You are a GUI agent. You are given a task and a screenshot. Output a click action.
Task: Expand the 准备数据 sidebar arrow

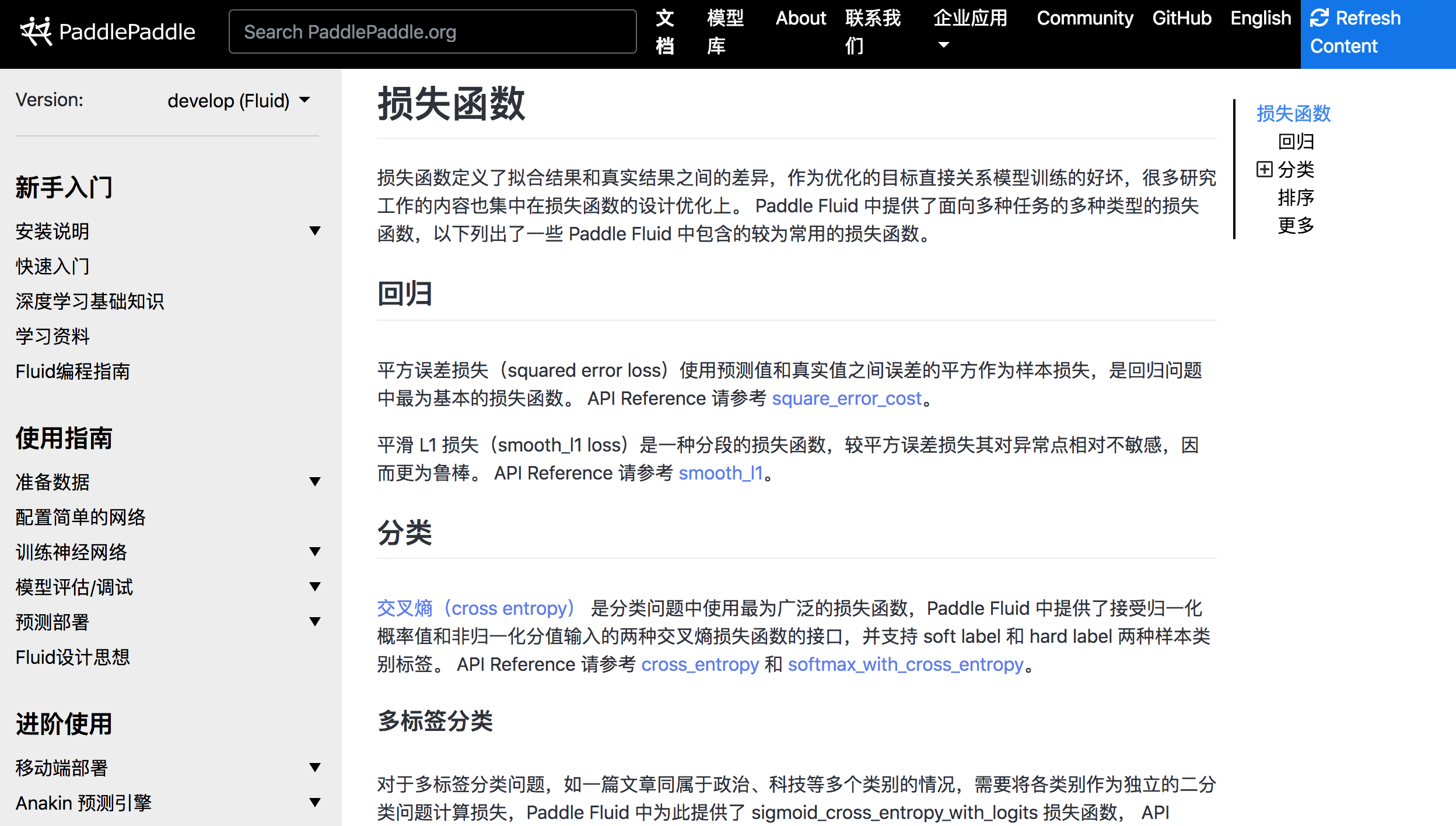pyautogui.click(x=315, y=482)
